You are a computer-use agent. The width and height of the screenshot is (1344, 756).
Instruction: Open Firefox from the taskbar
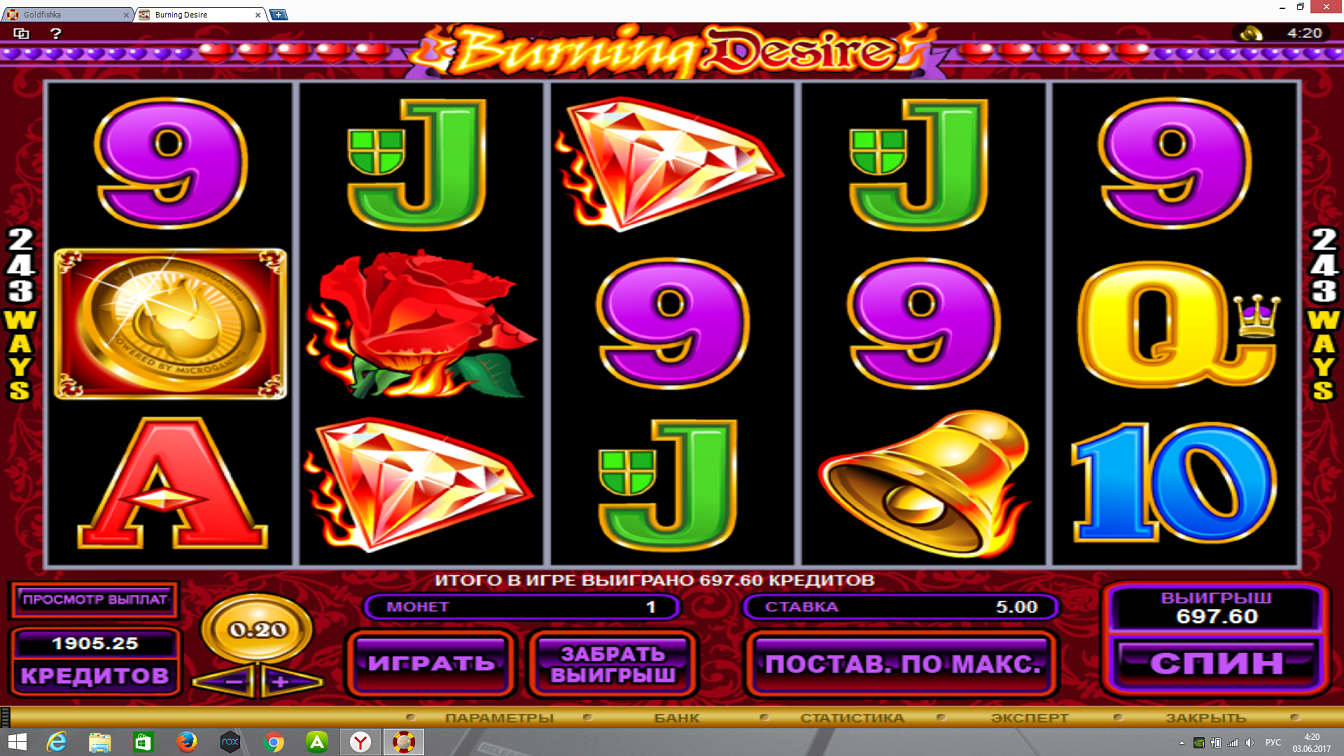(187, 742)
